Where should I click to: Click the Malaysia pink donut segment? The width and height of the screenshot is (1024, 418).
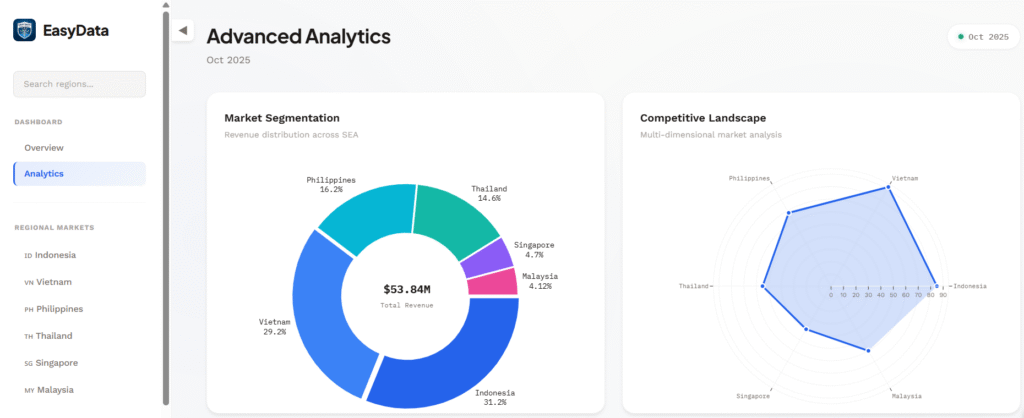(495, 282)
